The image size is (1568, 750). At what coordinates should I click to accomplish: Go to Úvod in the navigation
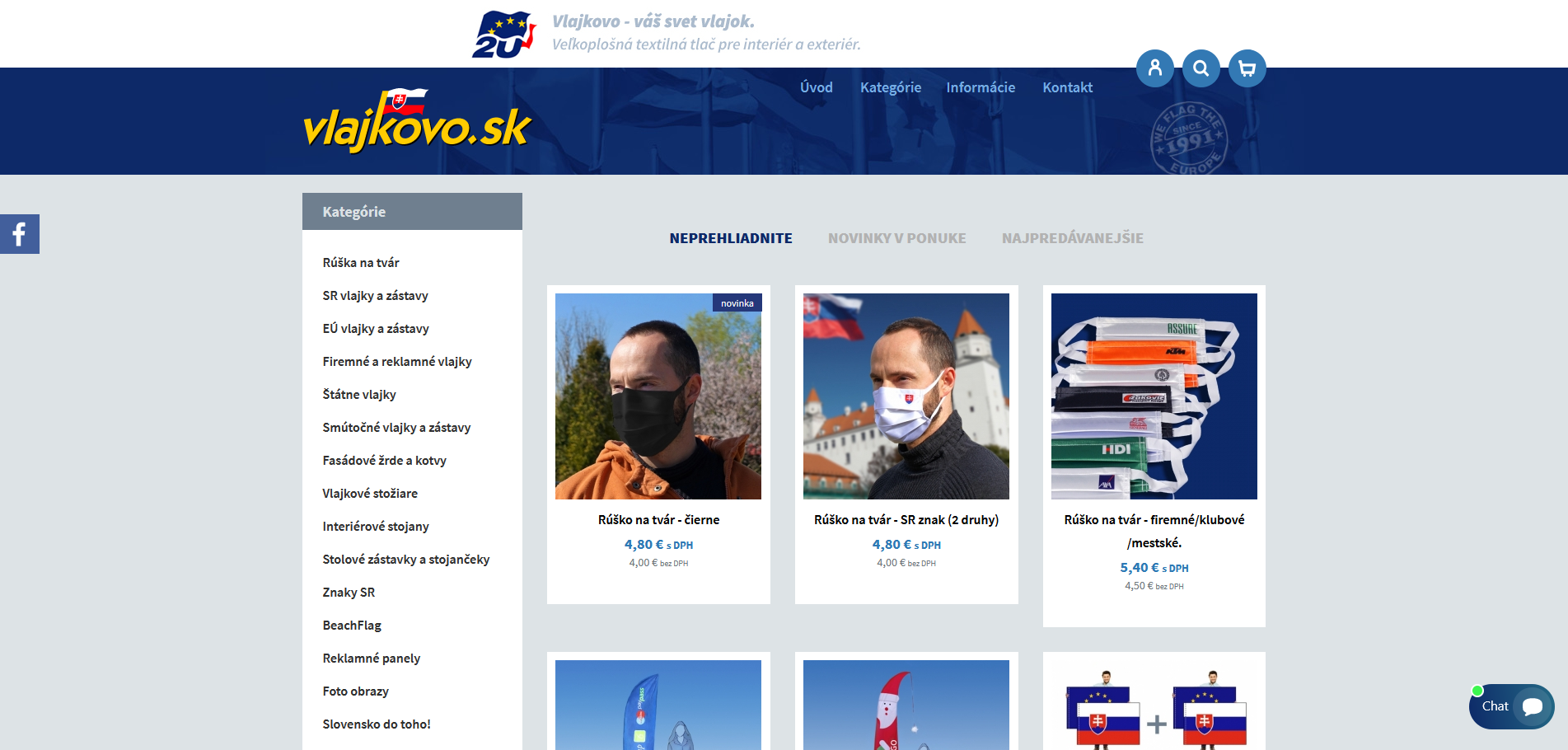tap(817, 87)
